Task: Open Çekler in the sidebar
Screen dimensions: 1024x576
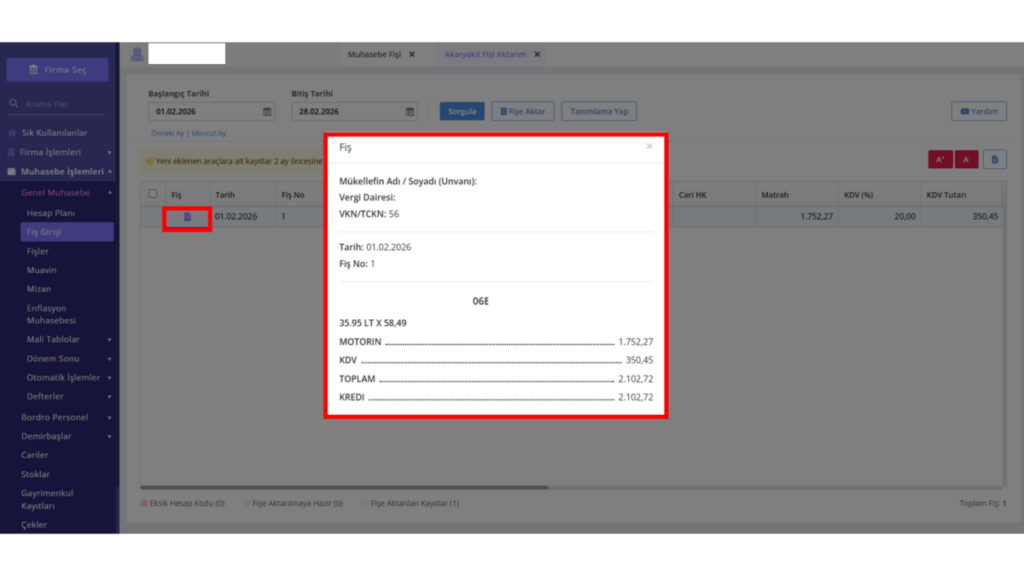Action: point(34,524)
